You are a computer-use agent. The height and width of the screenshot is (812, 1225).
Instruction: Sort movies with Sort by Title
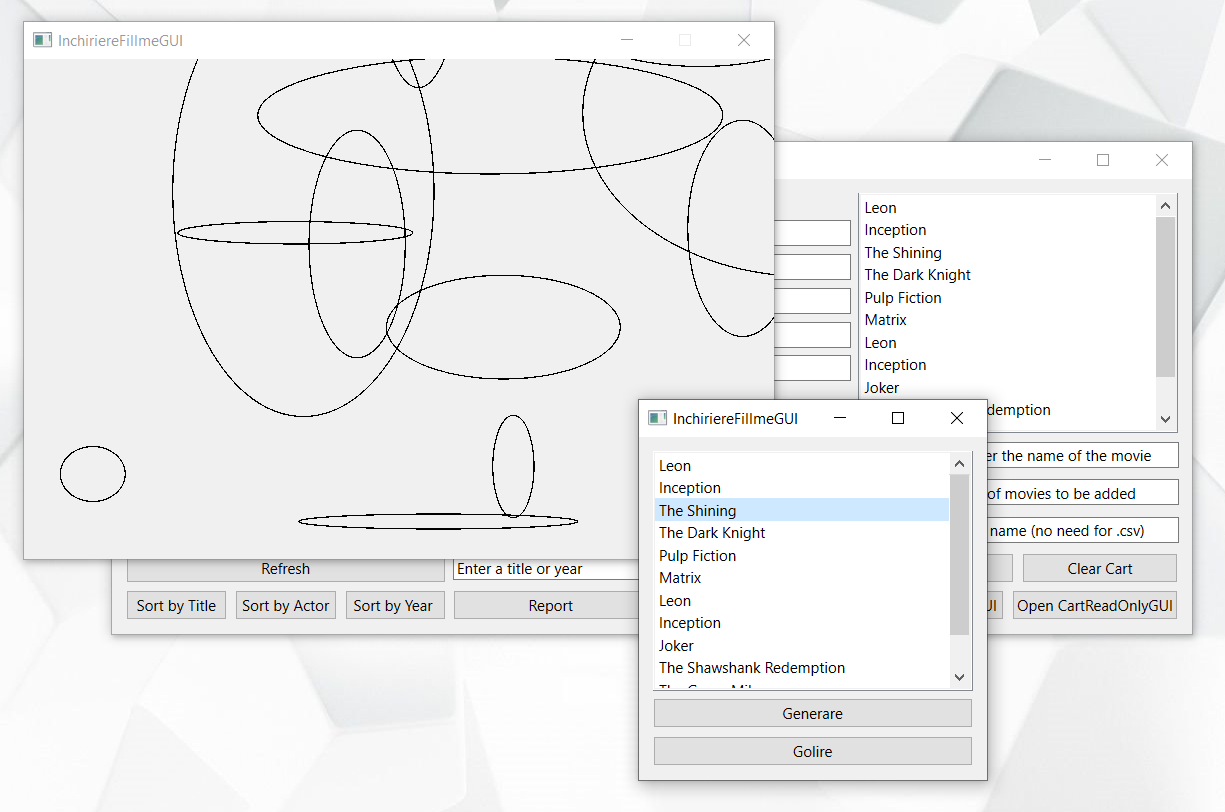coord(176,606)
